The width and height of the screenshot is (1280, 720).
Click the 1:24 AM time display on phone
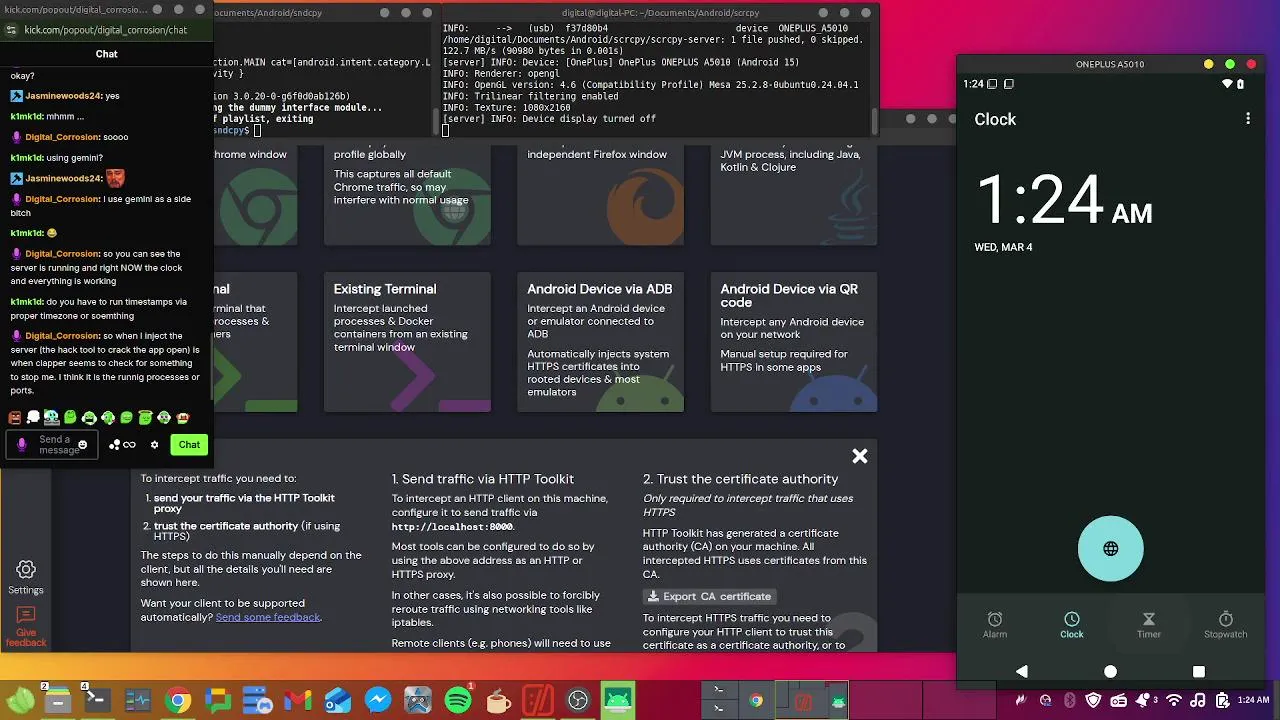(1064, 200)
